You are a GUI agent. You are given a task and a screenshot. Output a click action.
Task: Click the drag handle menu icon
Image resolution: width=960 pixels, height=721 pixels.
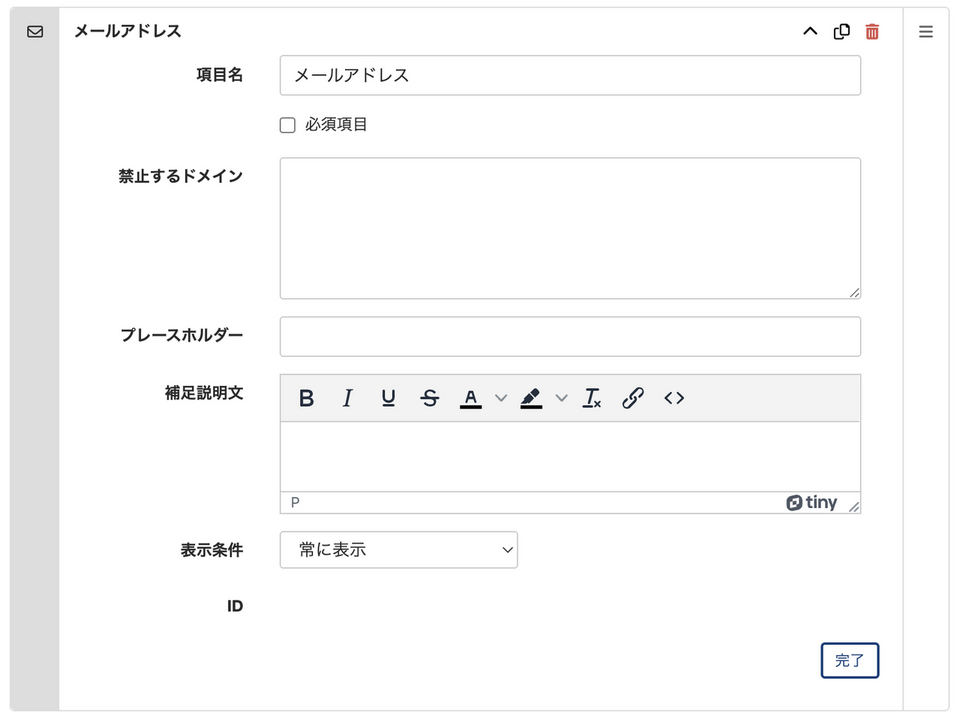(926, 31)
